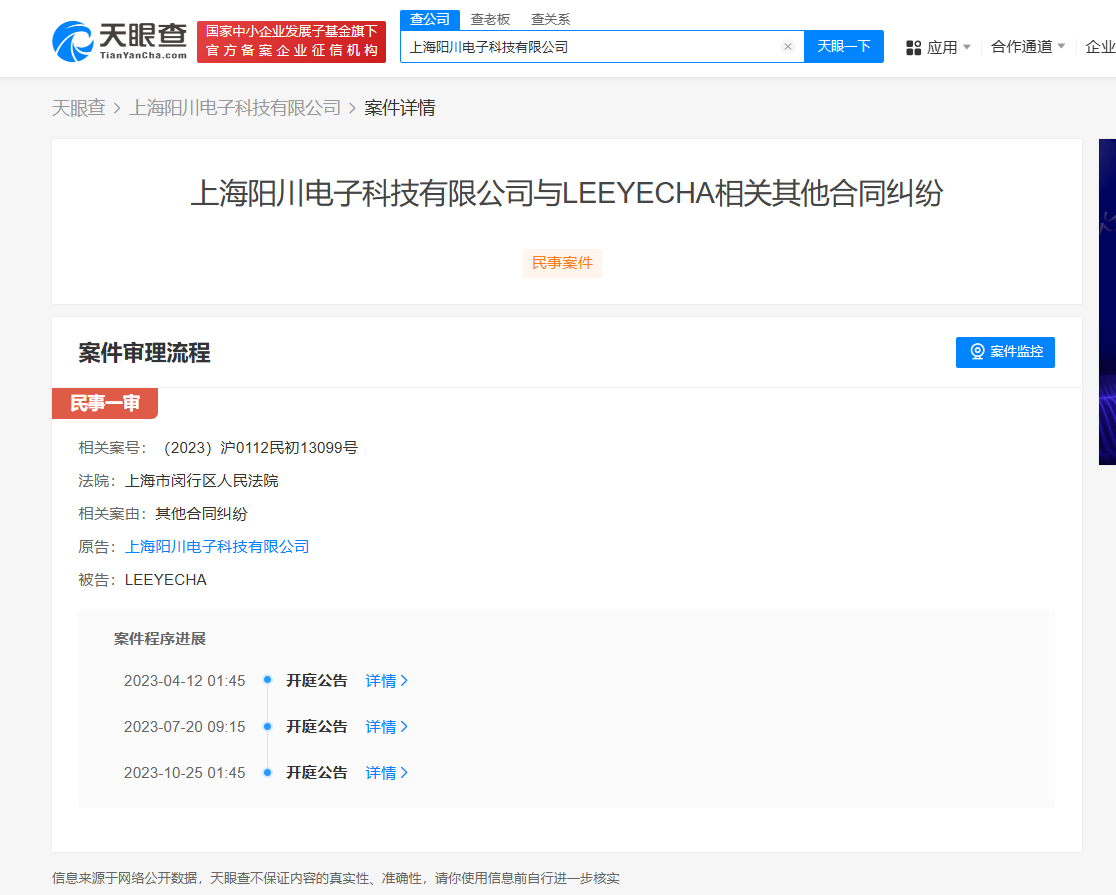The width and height of the screenshot is (1116, 895).
Task: Click the blue timeline dot beside 2023-10-25
Action: (x=267, y=772)
